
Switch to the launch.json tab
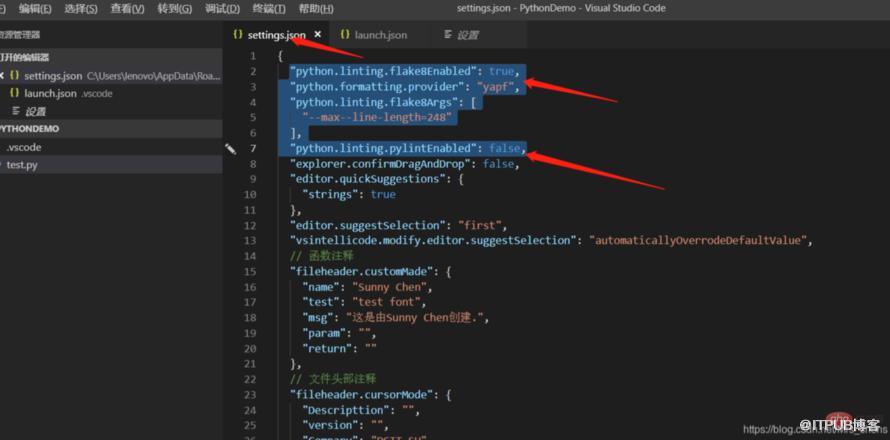(x=373, y=35)
